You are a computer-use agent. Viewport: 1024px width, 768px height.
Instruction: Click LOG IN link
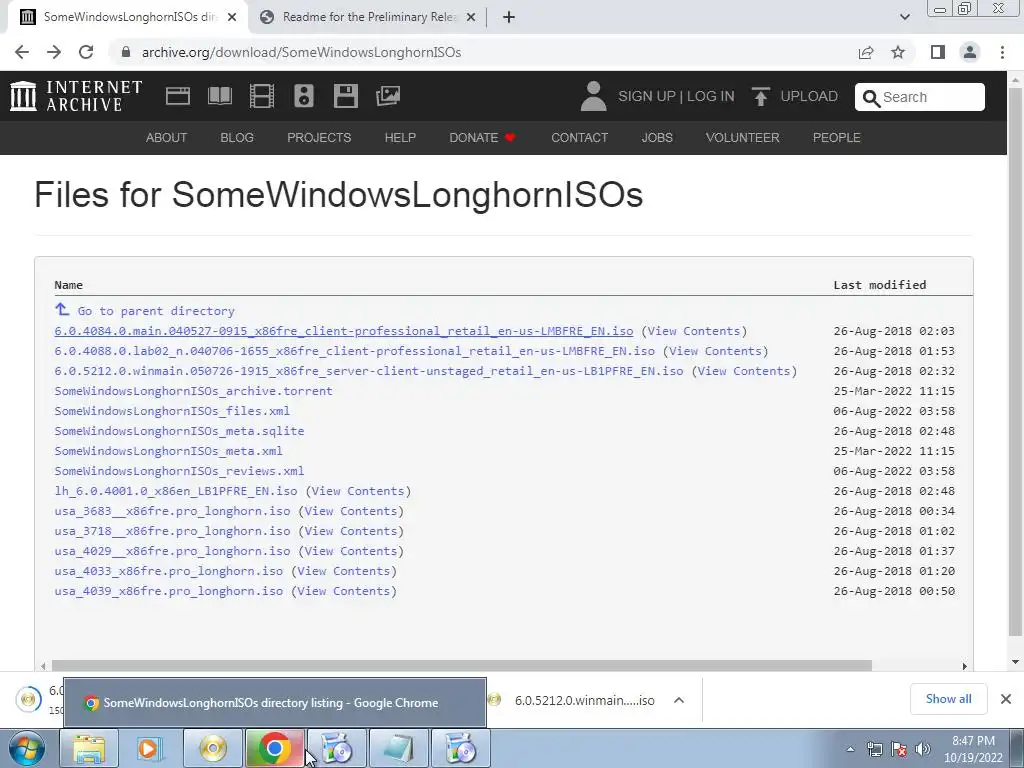click(x=711, y=96)
